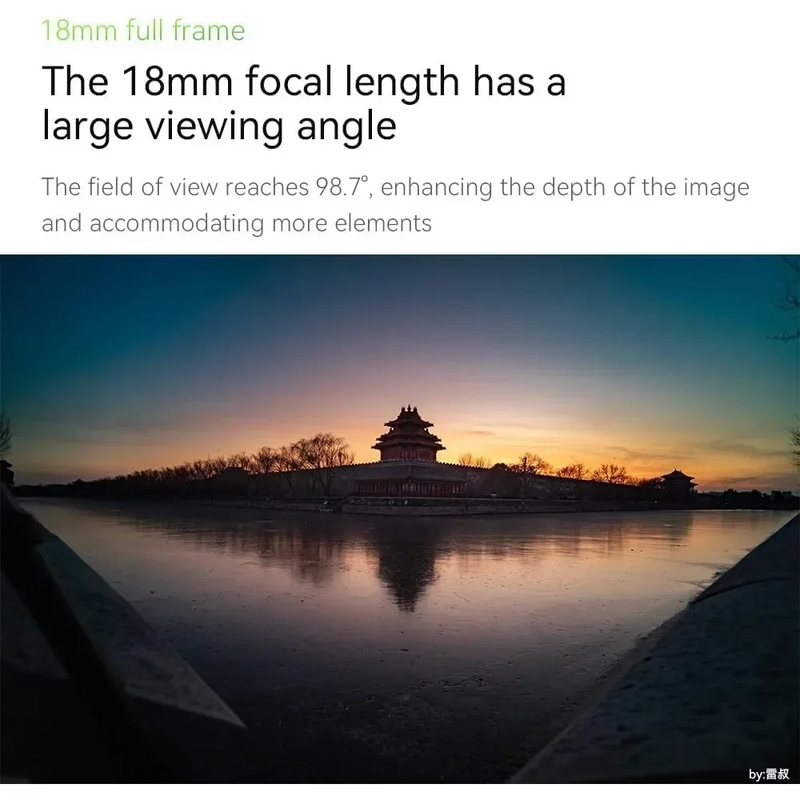Click the "large viewing angle" headline line
This screenshot has height=800, width=800.
[x=219, y=126]
